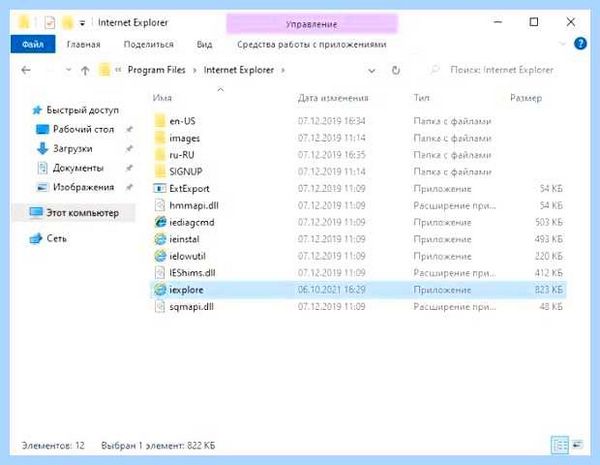
Task: Open recent locations dropdown next to navigation arrows
Action: pos(68,70)
